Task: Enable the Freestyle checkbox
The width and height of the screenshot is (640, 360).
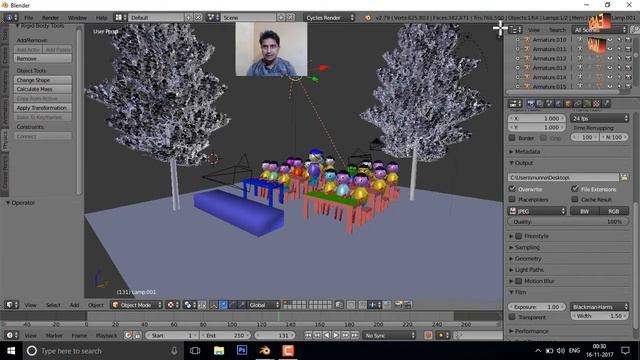Action: 519,236
